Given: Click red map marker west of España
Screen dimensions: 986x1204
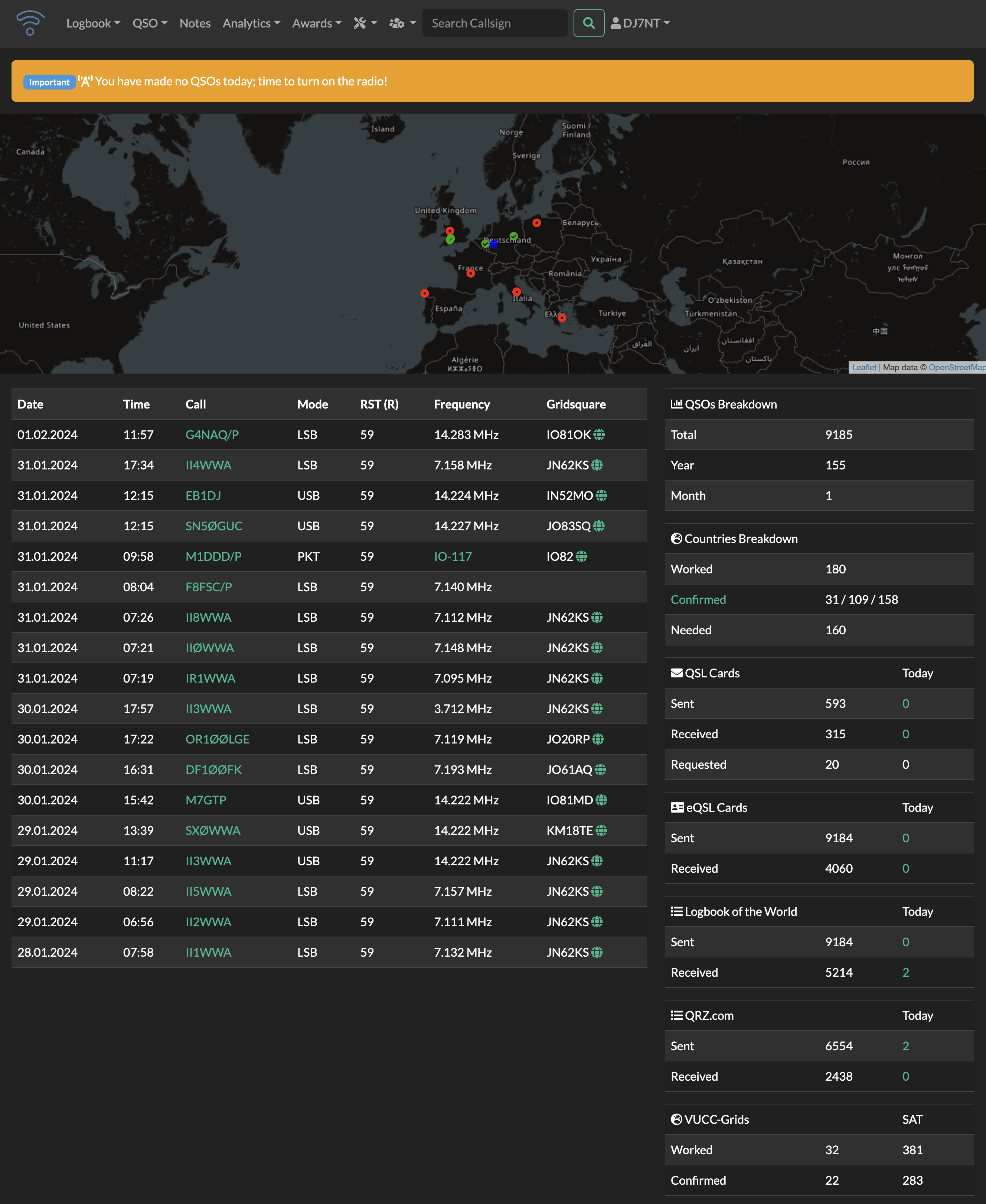Looking at the screenshot, I should pyautogui.click(x=424, y=293).
